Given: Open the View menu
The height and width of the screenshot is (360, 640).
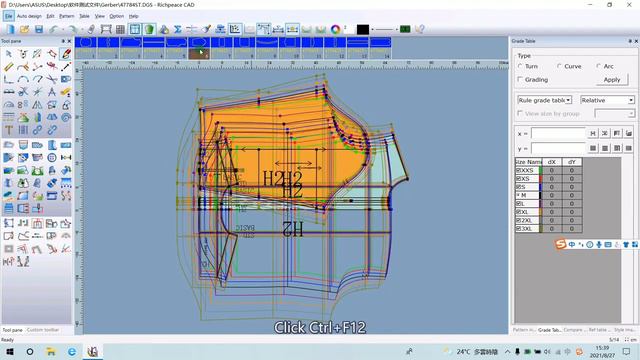Looking at the screenshot, I should click(x=100, y=16).
